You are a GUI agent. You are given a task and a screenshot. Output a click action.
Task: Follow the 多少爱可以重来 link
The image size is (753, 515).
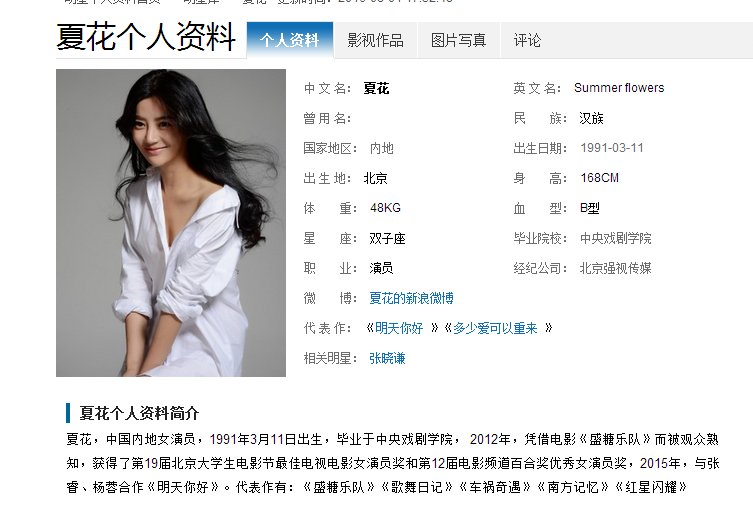pos(495,329)
